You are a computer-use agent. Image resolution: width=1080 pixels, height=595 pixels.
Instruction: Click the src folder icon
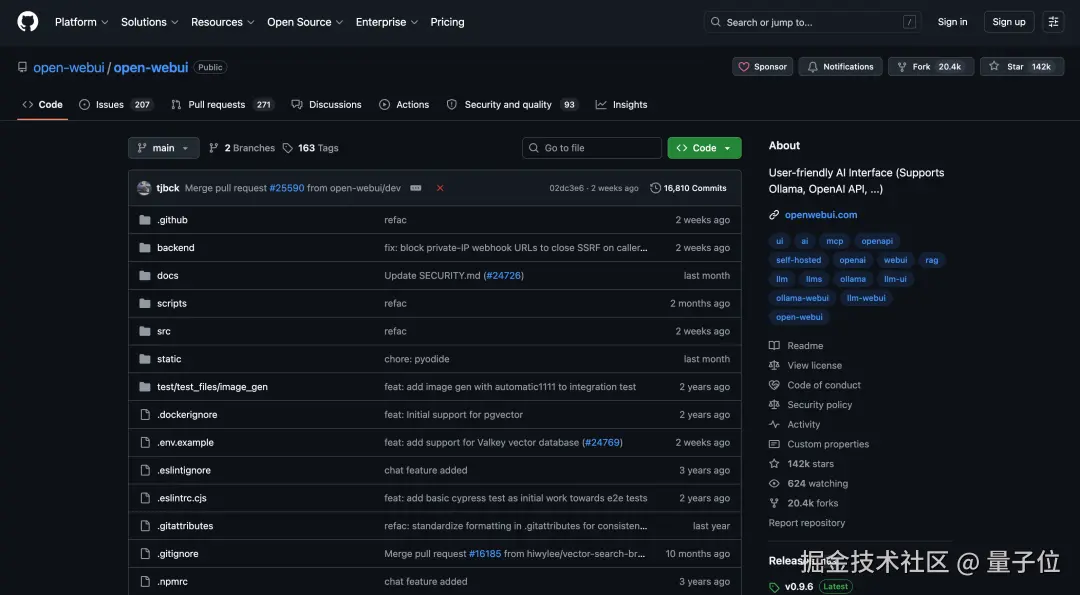(x=145, y=331)
